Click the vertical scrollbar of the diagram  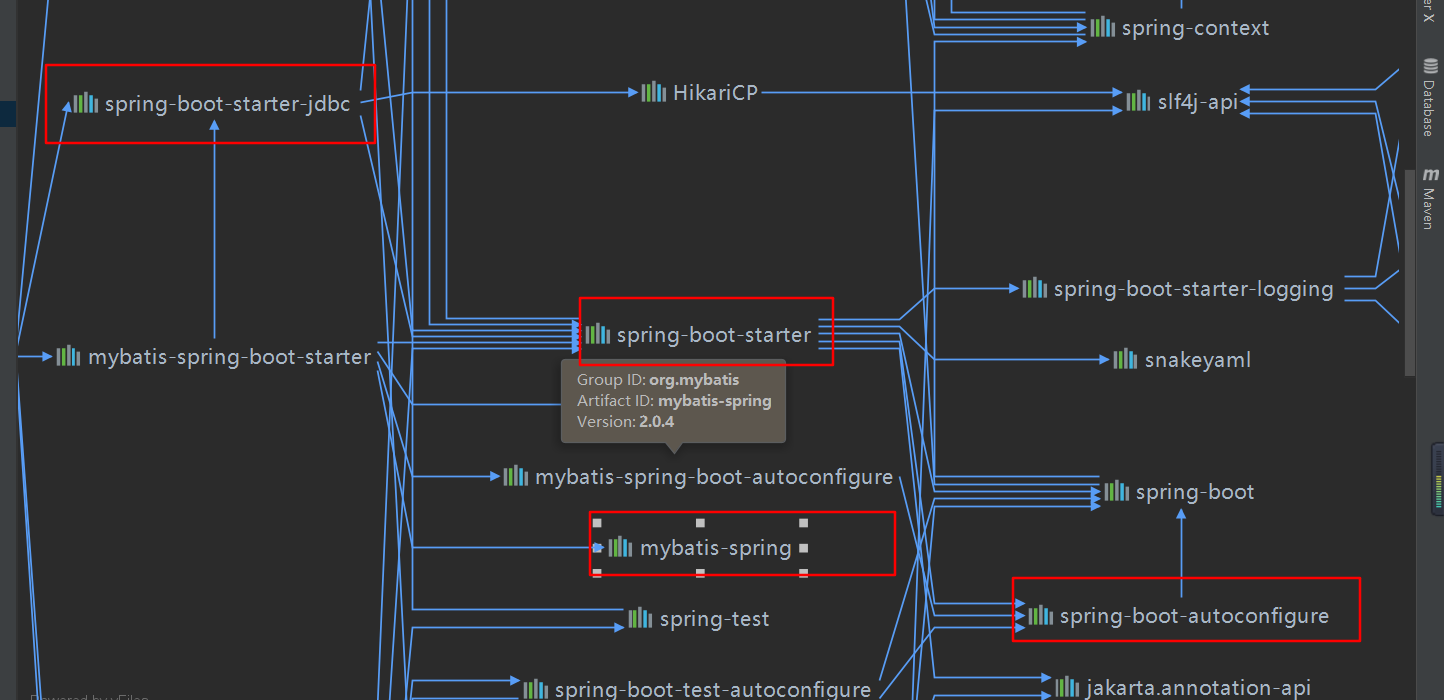1410,272
